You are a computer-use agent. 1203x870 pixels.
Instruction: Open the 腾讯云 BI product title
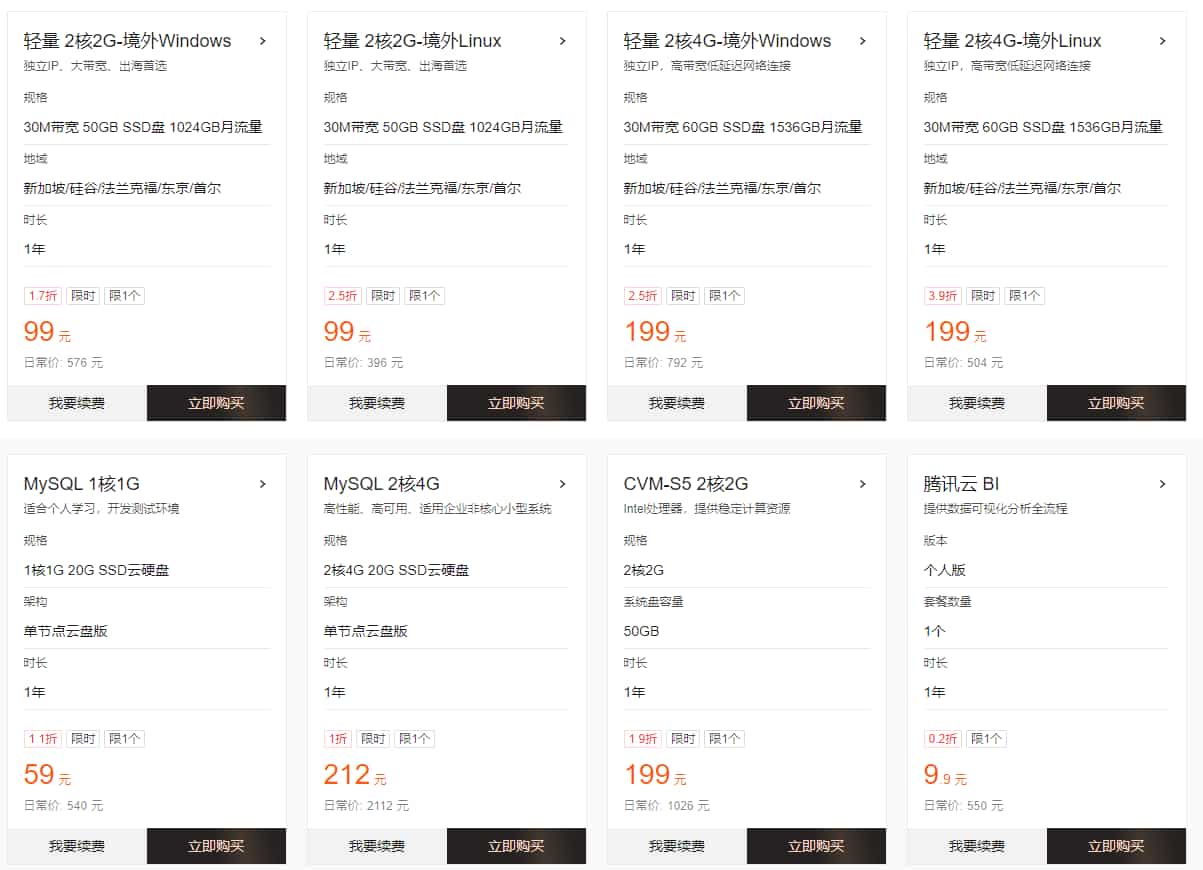(961, 484)
